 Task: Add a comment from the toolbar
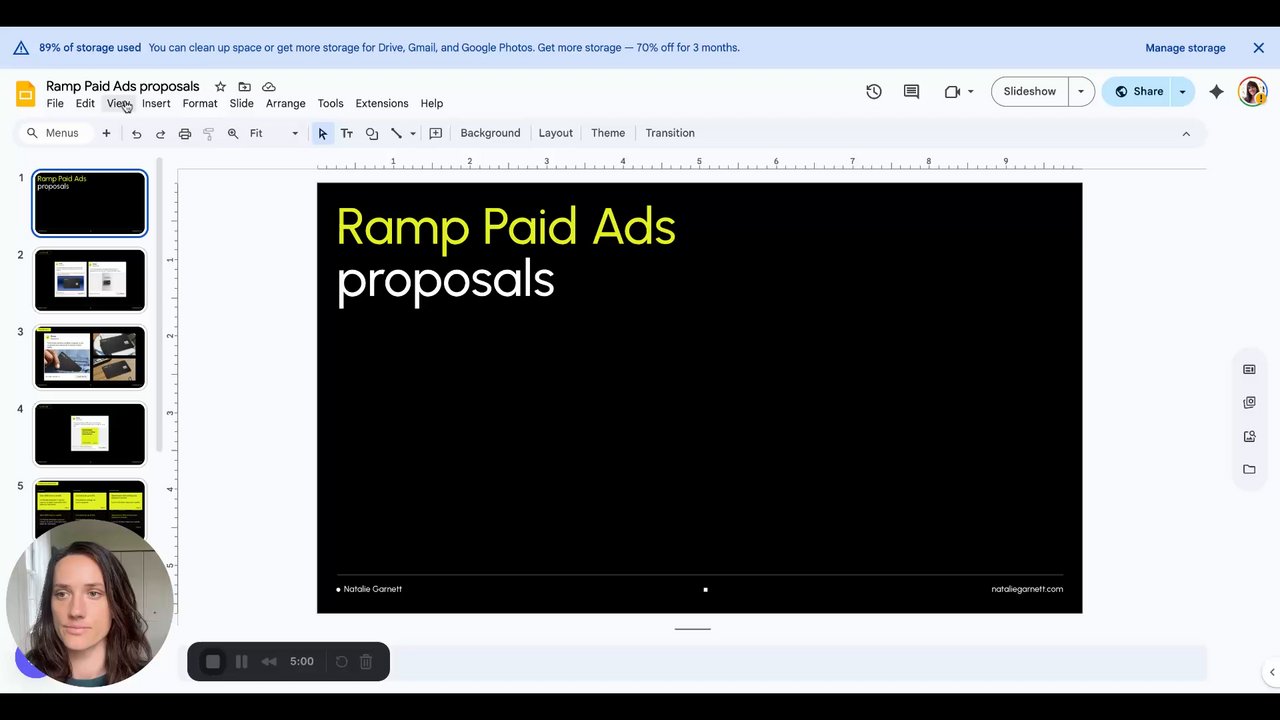(x=436, y=133)
